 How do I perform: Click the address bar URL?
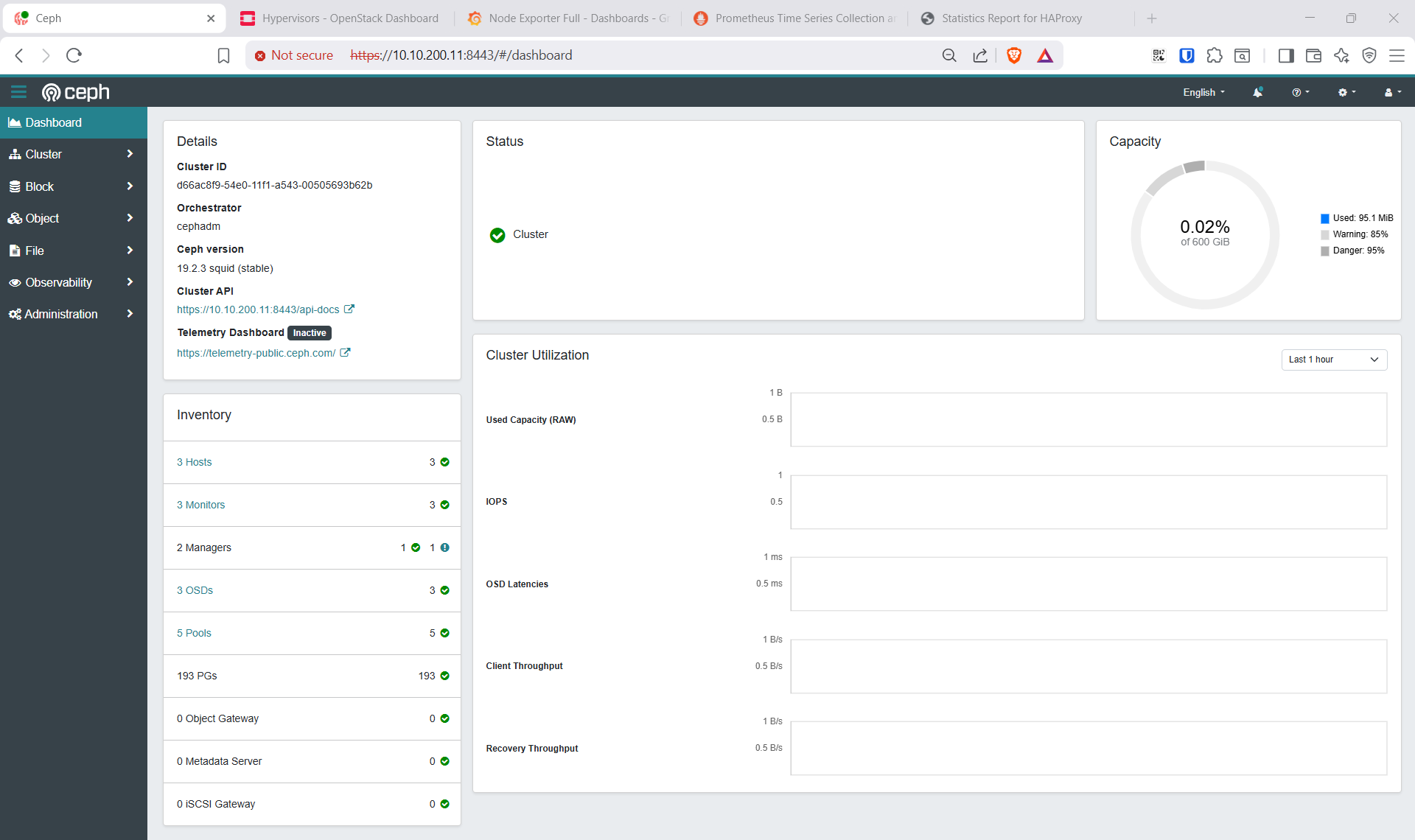[x=461, y=55]
